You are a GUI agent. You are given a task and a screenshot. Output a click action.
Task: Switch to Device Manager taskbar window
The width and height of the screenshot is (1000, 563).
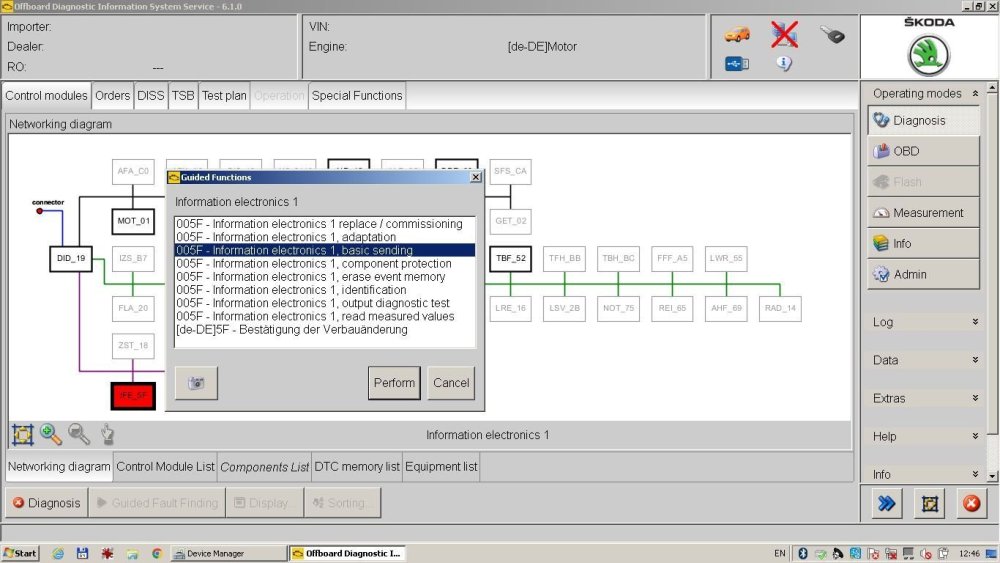pos(229,553)
